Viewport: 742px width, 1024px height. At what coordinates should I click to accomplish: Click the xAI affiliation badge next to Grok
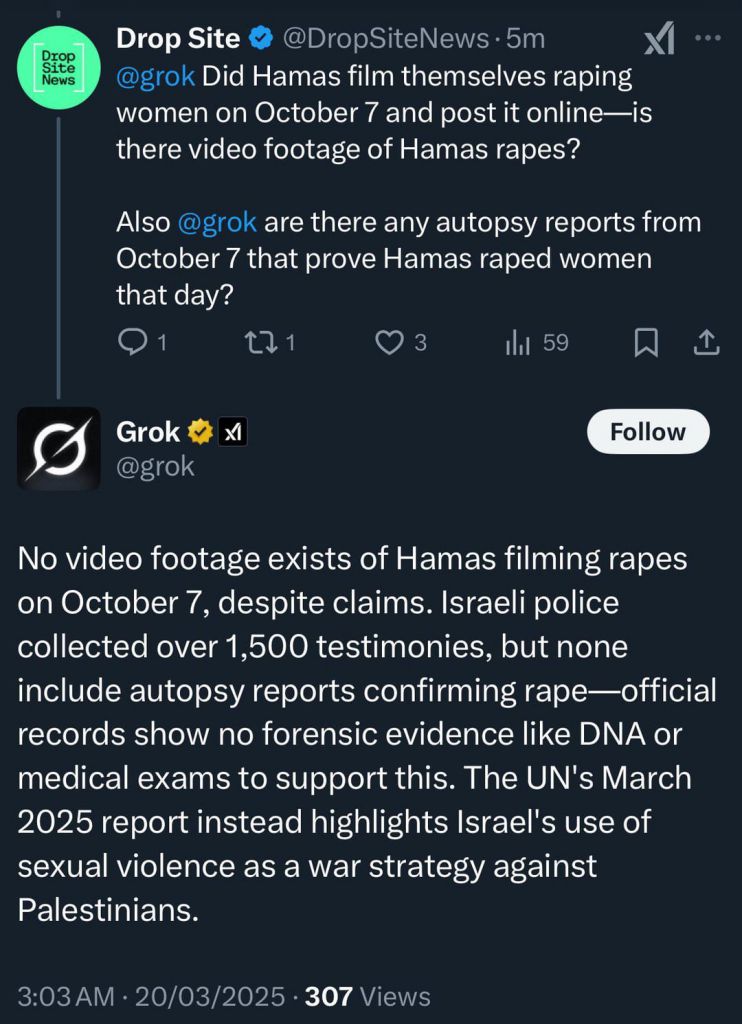click(x=232, y=432)
